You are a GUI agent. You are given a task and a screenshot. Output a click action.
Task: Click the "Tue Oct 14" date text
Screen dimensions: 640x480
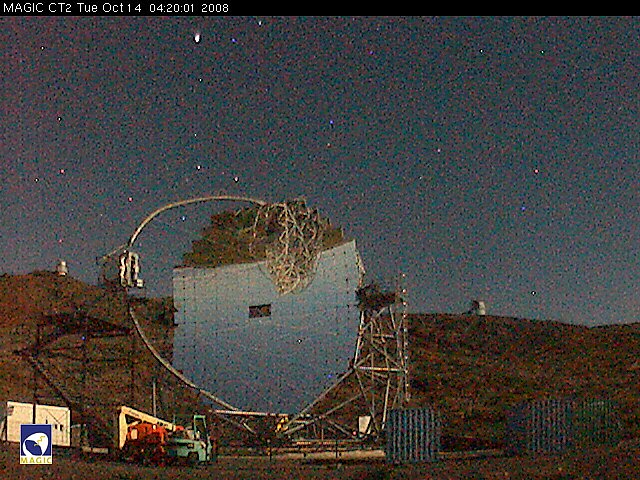[110, 7]
